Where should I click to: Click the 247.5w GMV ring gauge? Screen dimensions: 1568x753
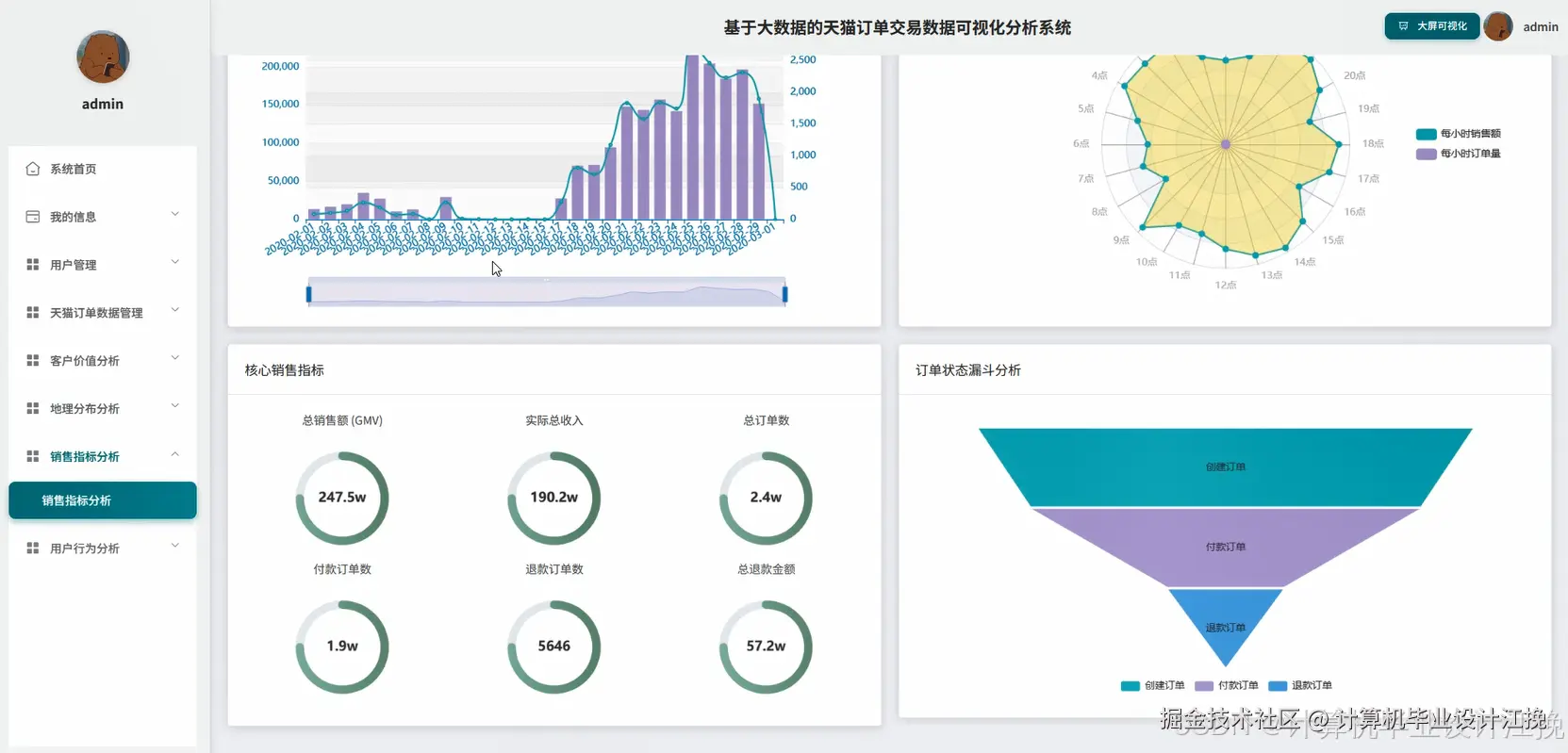click(342, 498)
